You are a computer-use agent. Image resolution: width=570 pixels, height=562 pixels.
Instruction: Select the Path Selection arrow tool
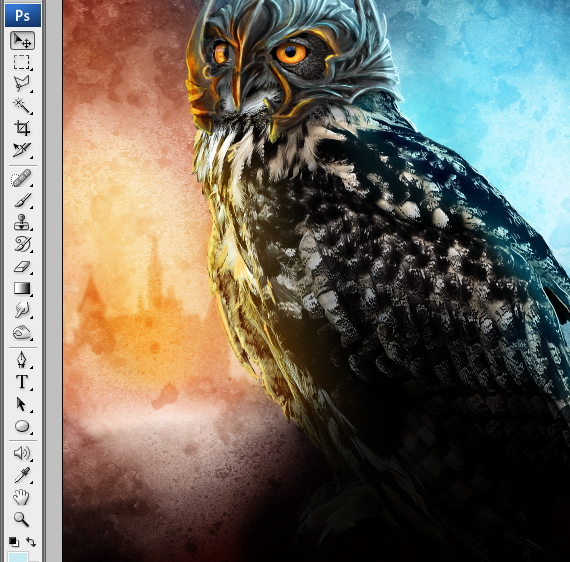click(22, 404)
